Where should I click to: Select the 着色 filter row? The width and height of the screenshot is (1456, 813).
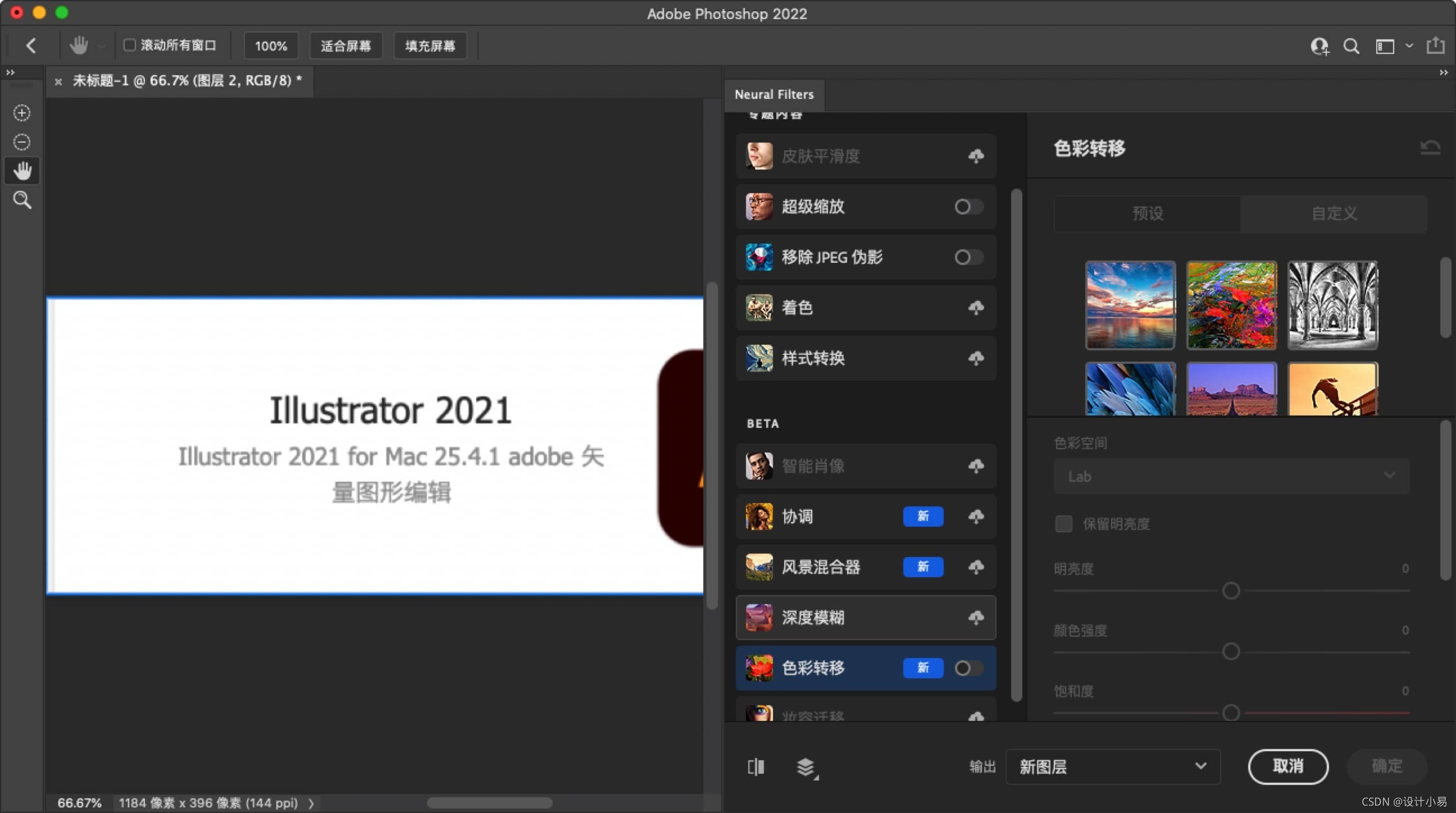coord(866,308)
